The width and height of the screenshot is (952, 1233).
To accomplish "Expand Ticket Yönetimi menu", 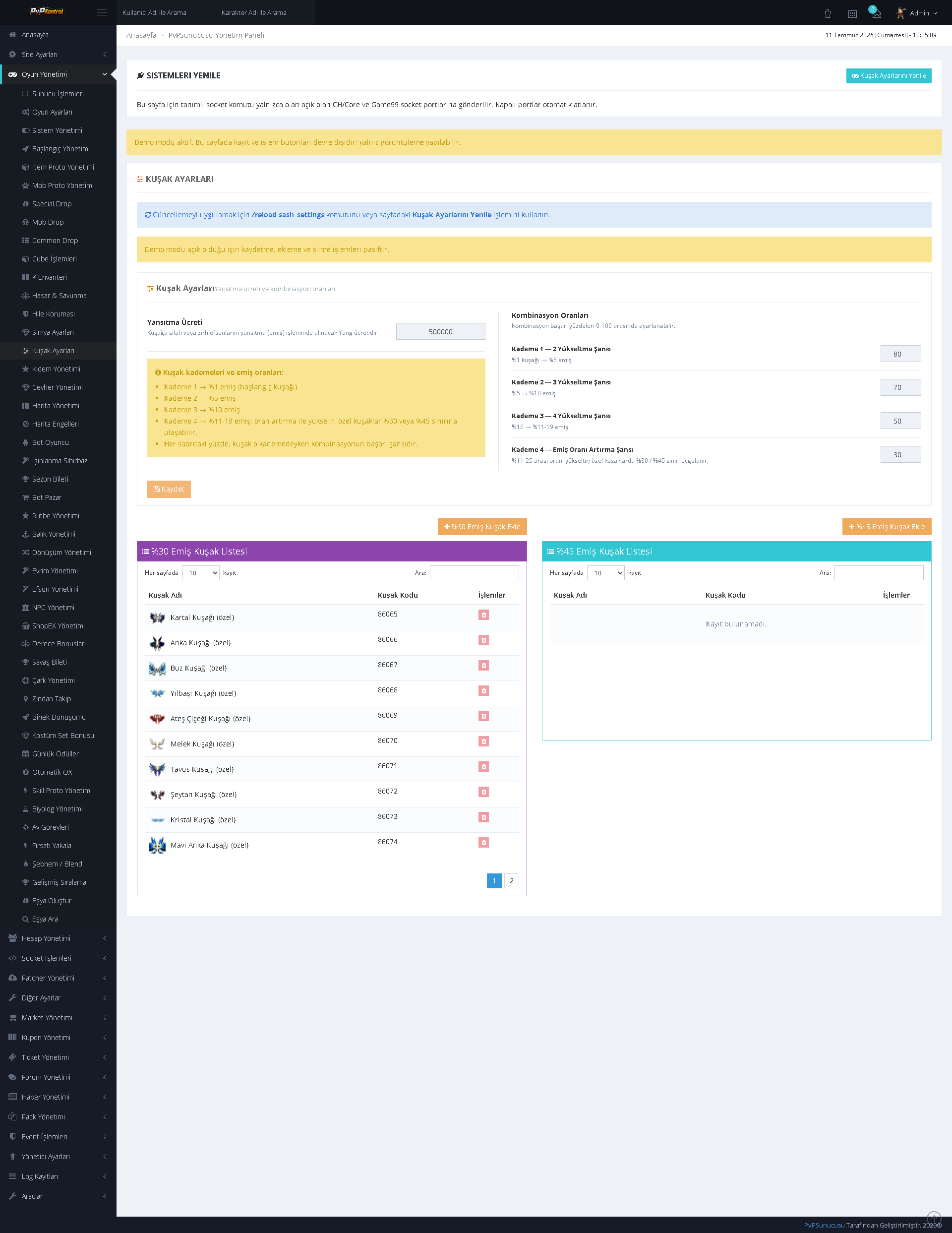I will click(58, 1057).
